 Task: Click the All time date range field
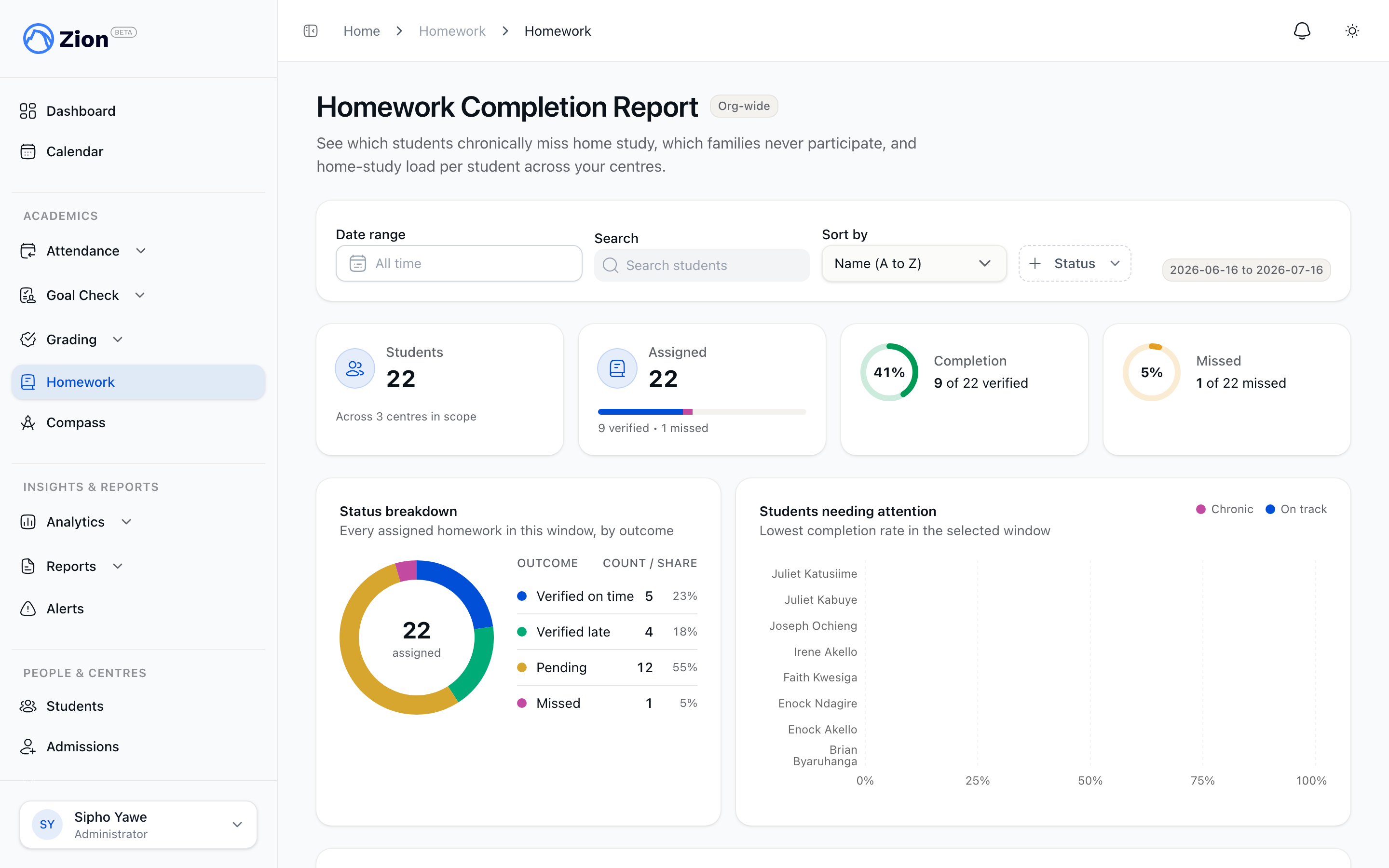click(x=459, y=263)
